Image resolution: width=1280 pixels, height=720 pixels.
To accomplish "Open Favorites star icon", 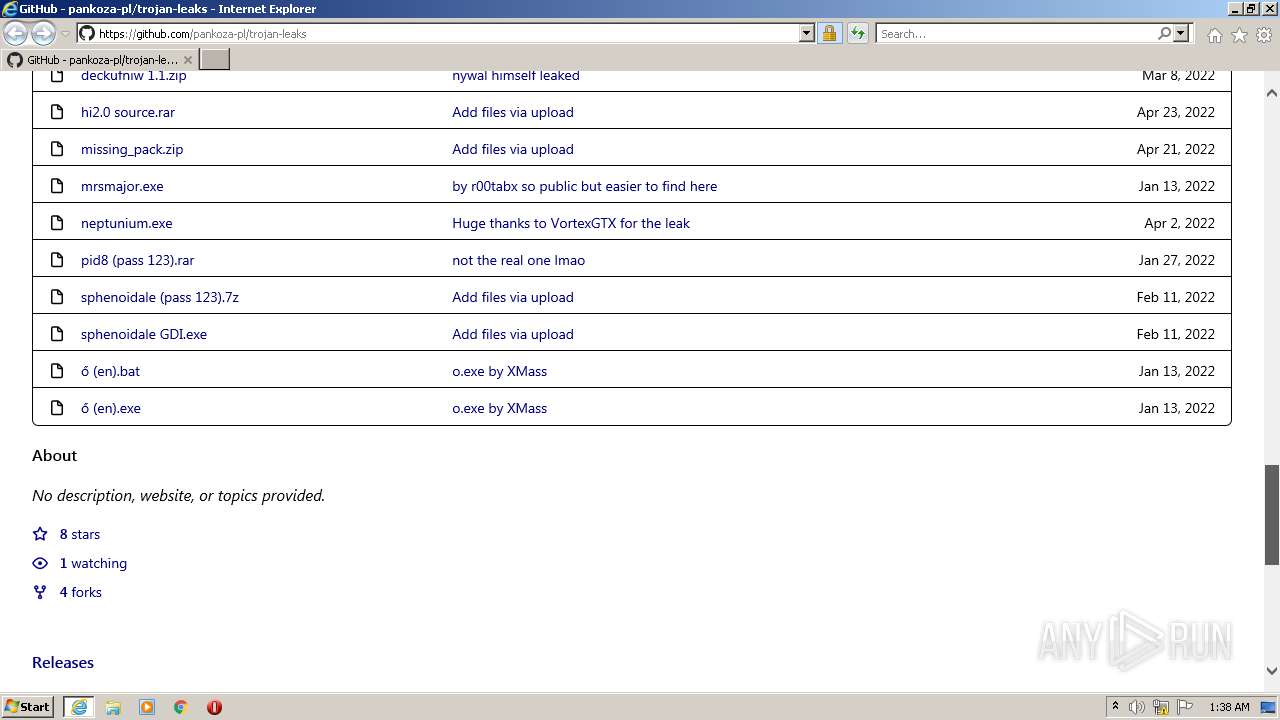I will coord(1239,35).
